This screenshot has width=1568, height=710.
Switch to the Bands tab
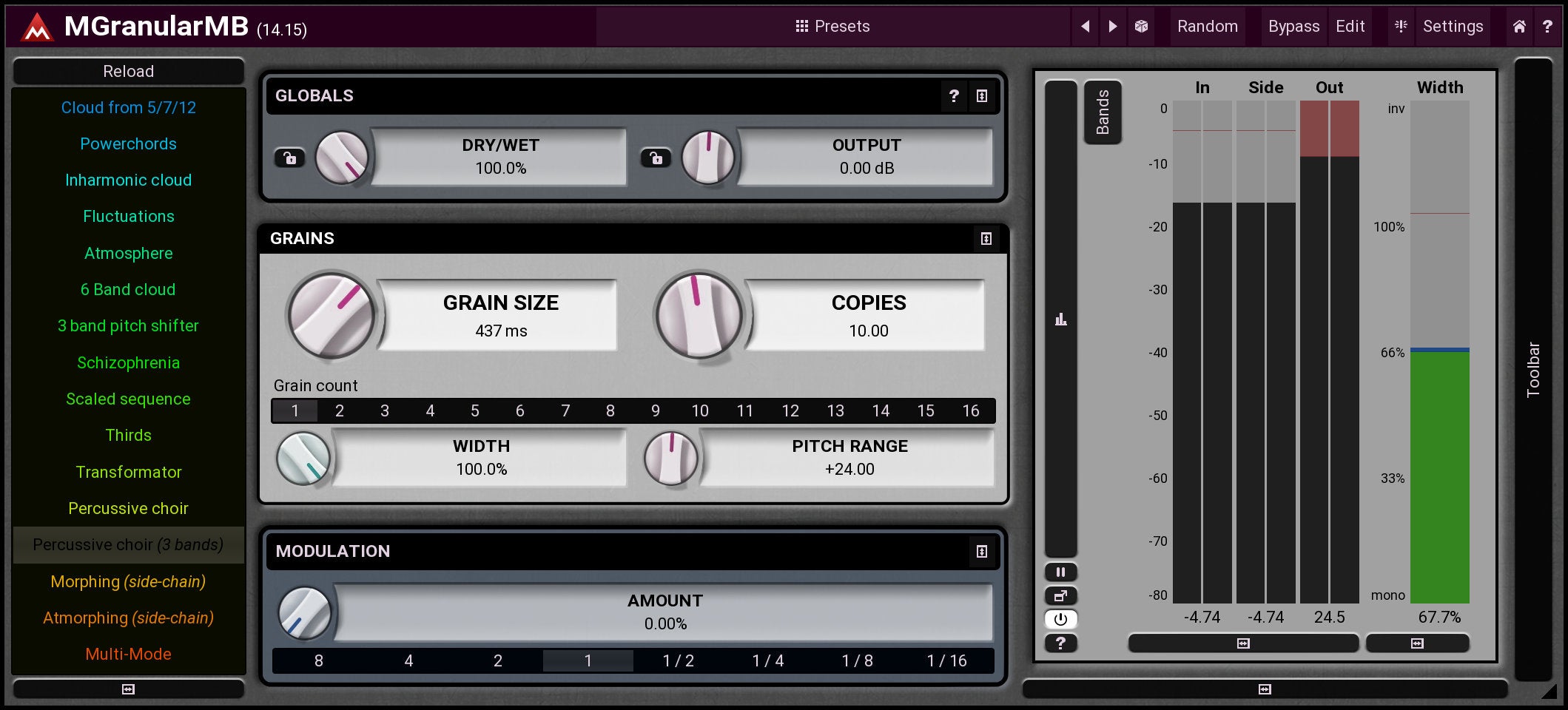pyautogui.click(x=1103, y=112)
